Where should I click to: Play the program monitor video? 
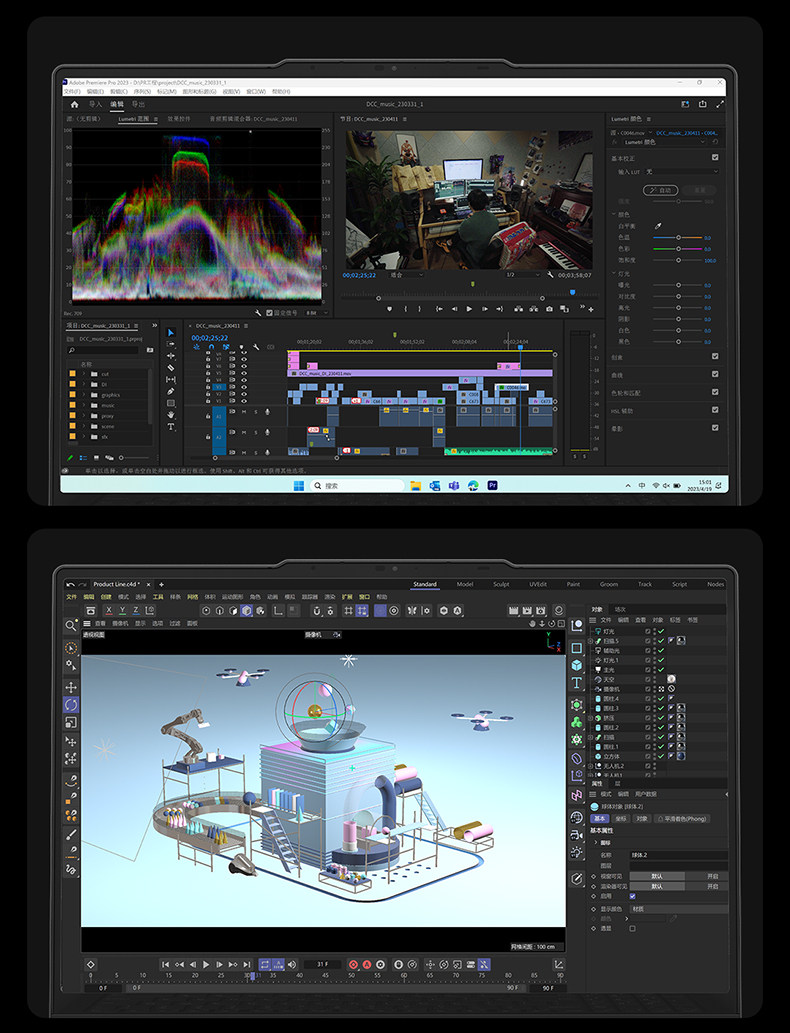[x=469, y=308]
